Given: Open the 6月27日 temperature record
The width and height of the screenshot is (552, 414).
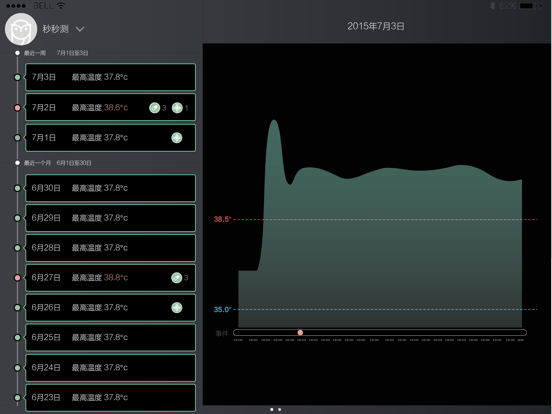Looking at the screenshot, I should (x=111, y=278).
